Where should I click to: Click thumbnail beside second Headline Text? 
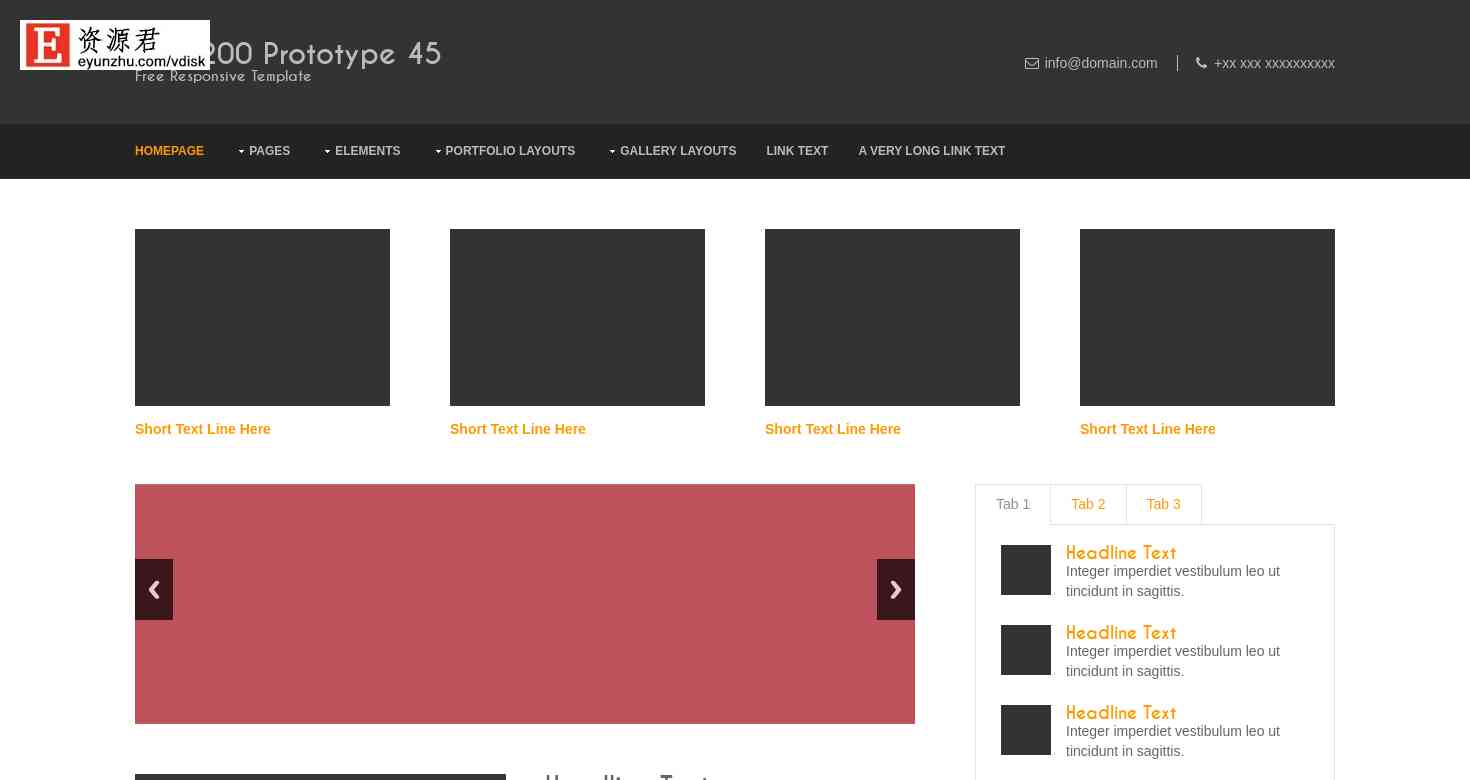coord(1026,650)
